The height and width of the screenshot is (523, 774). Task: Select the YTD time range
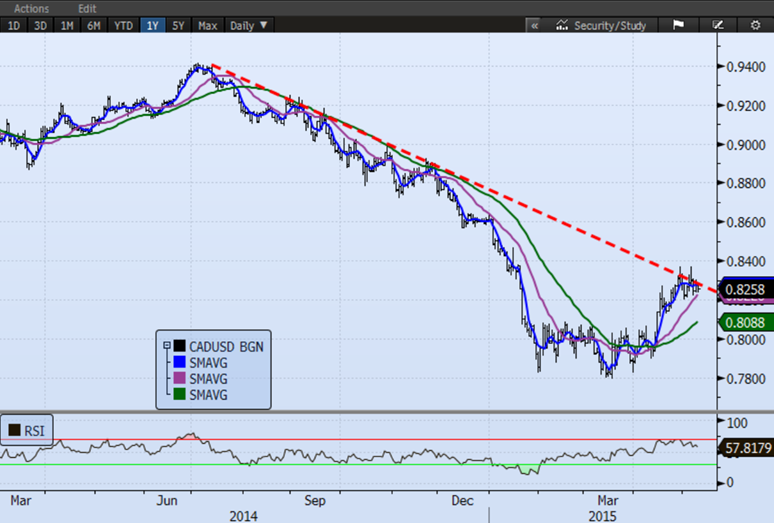122,25
